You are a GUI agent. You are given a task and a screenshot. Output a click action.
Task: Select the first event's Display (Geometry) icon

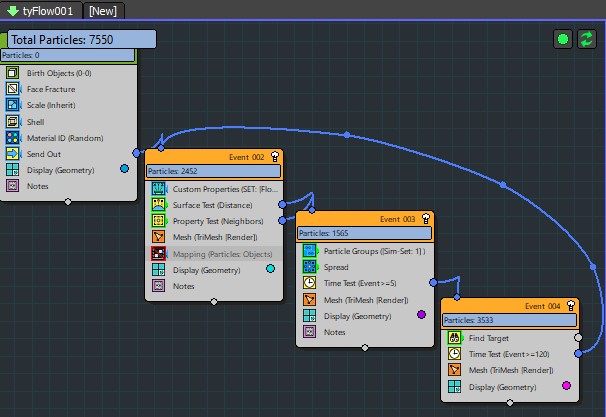click(x=12, y=170)
